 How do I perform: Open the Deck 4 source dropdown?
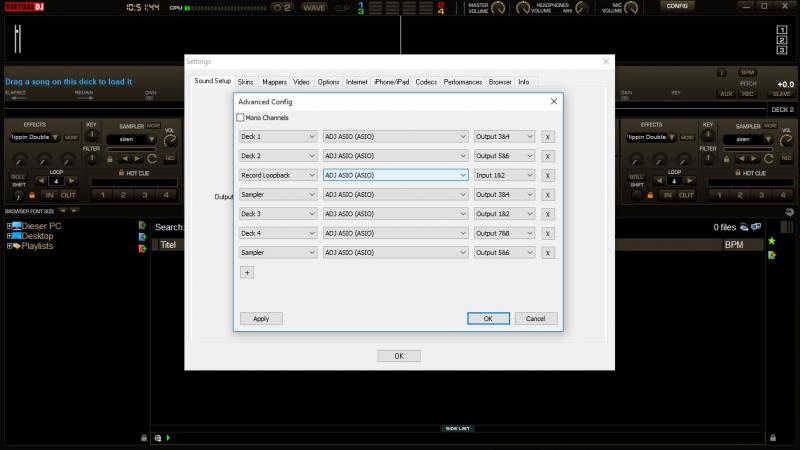tap(278, 234)
